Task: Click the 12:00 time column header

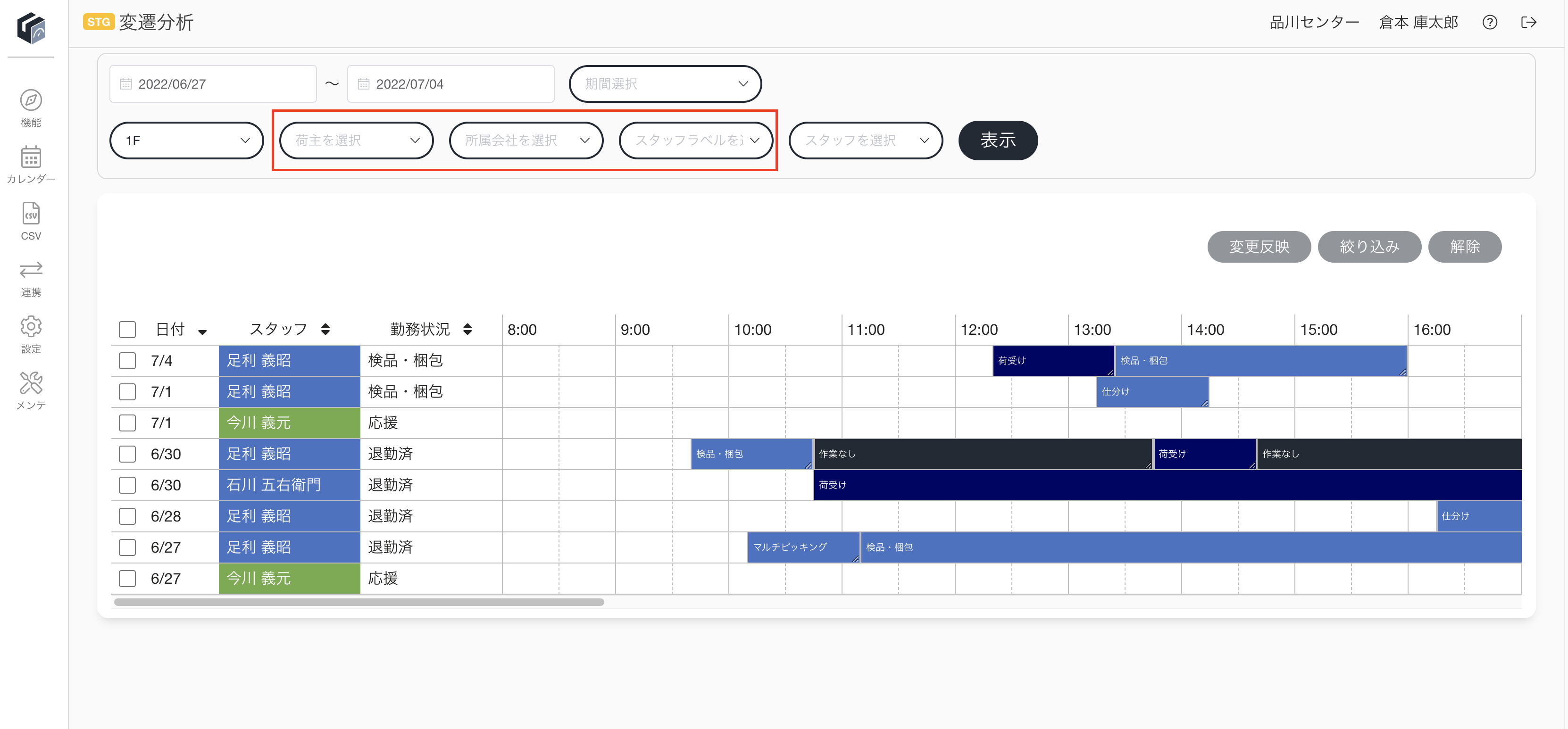Action: [979, 329]
